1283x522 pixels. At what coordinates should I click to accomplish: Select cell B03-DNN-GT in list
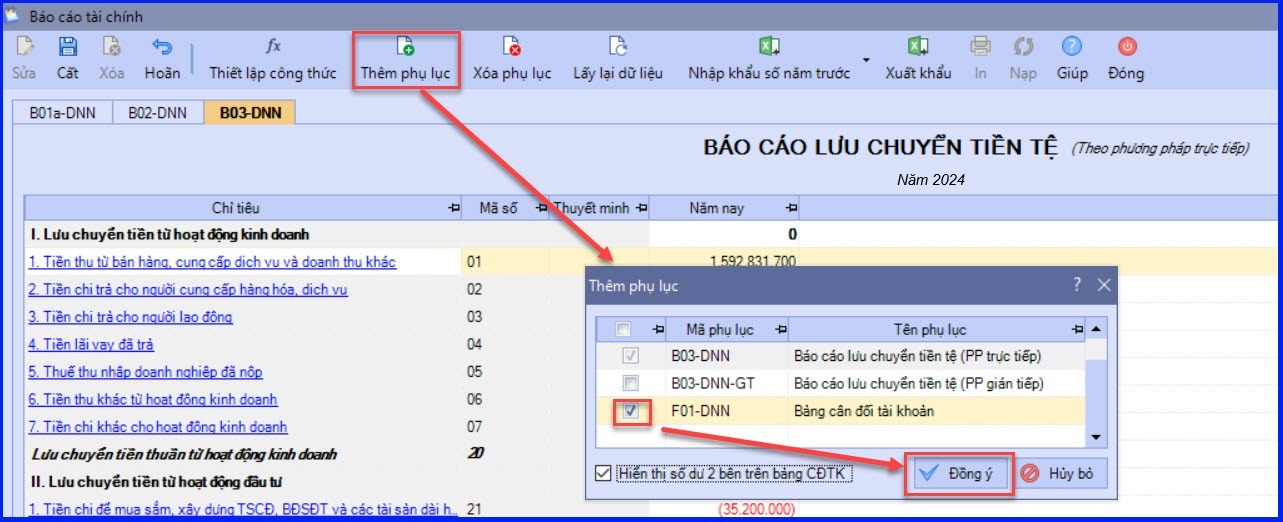click(726, 383)
